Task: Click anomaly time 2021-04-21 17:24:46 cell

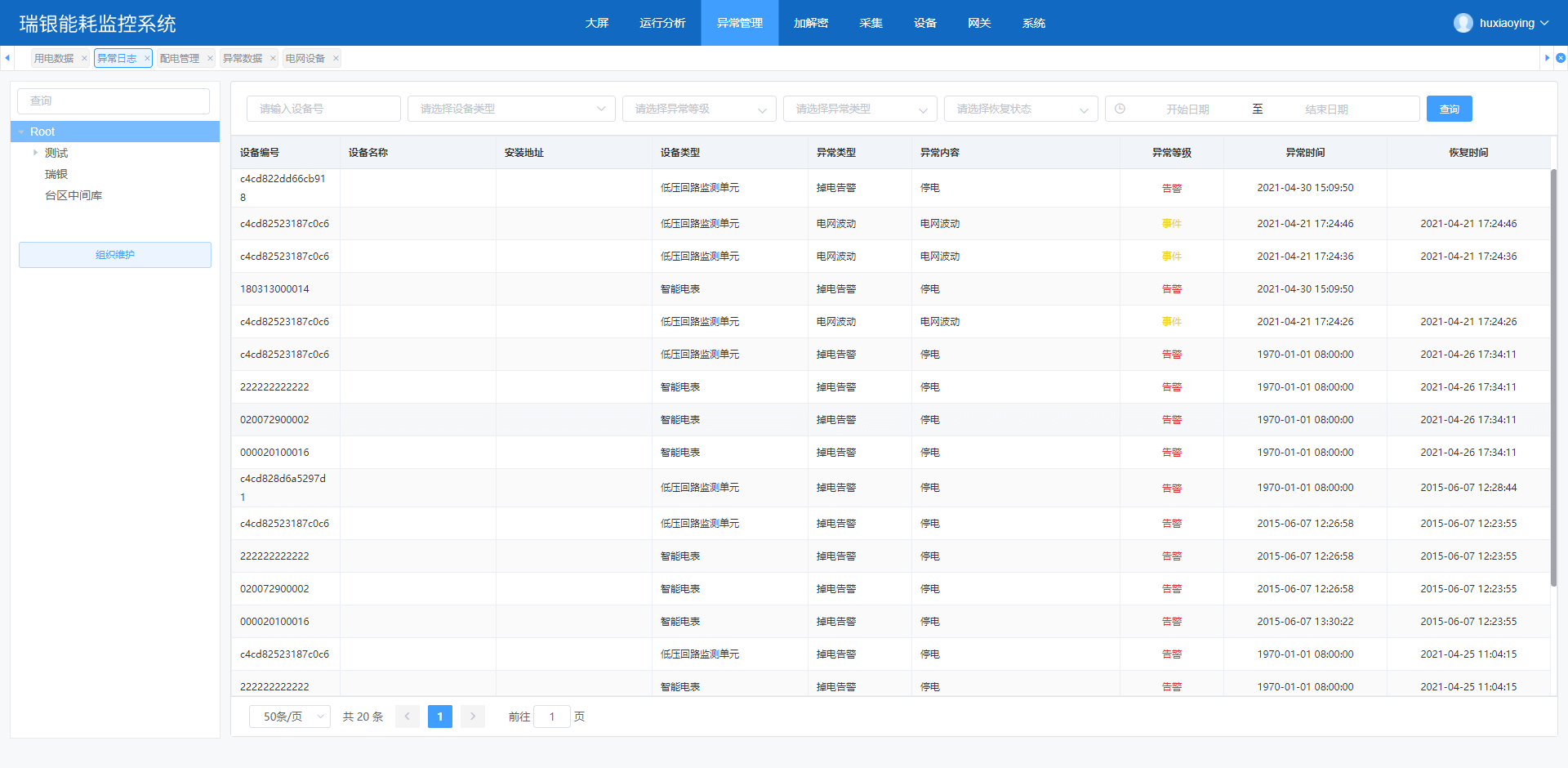Action: (1305, 224)
